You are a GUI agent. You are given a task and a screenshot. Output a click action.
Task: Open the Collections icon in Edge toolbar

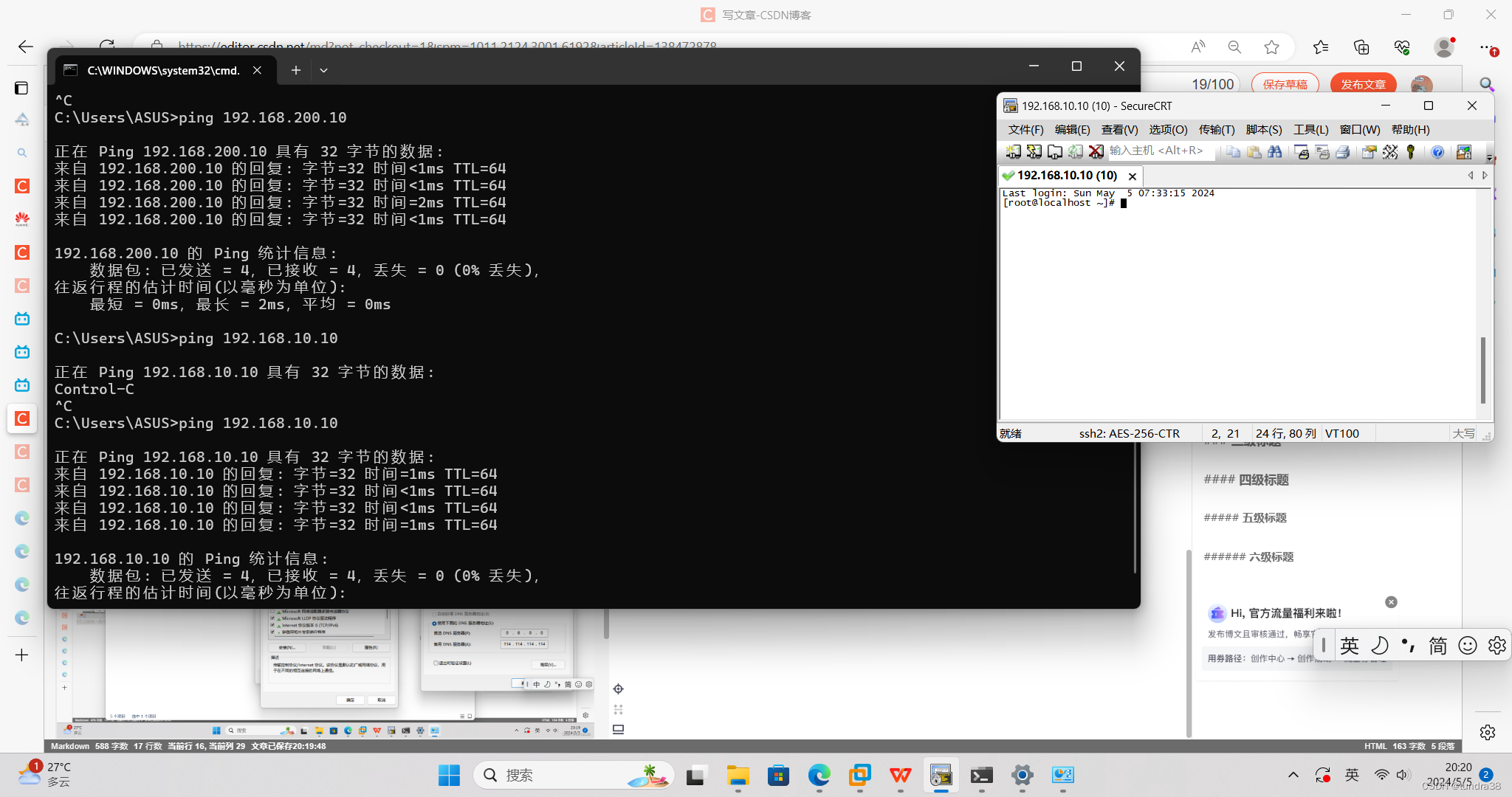[x=1361, y=47]
